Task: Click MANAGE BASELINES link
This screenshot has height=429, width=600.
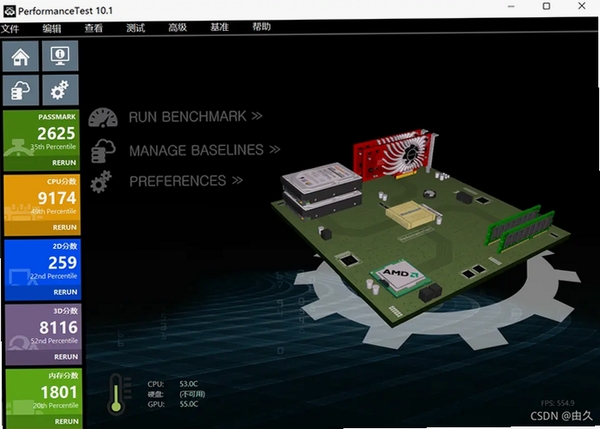Action: point(204,150)
